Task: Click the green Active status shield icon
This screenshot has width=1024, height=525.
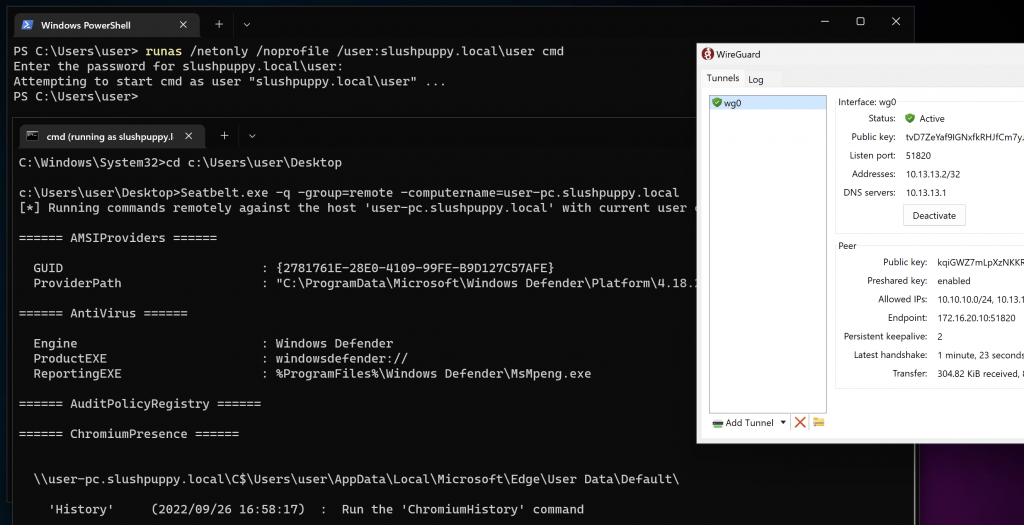Action: (x=910, y=118)
